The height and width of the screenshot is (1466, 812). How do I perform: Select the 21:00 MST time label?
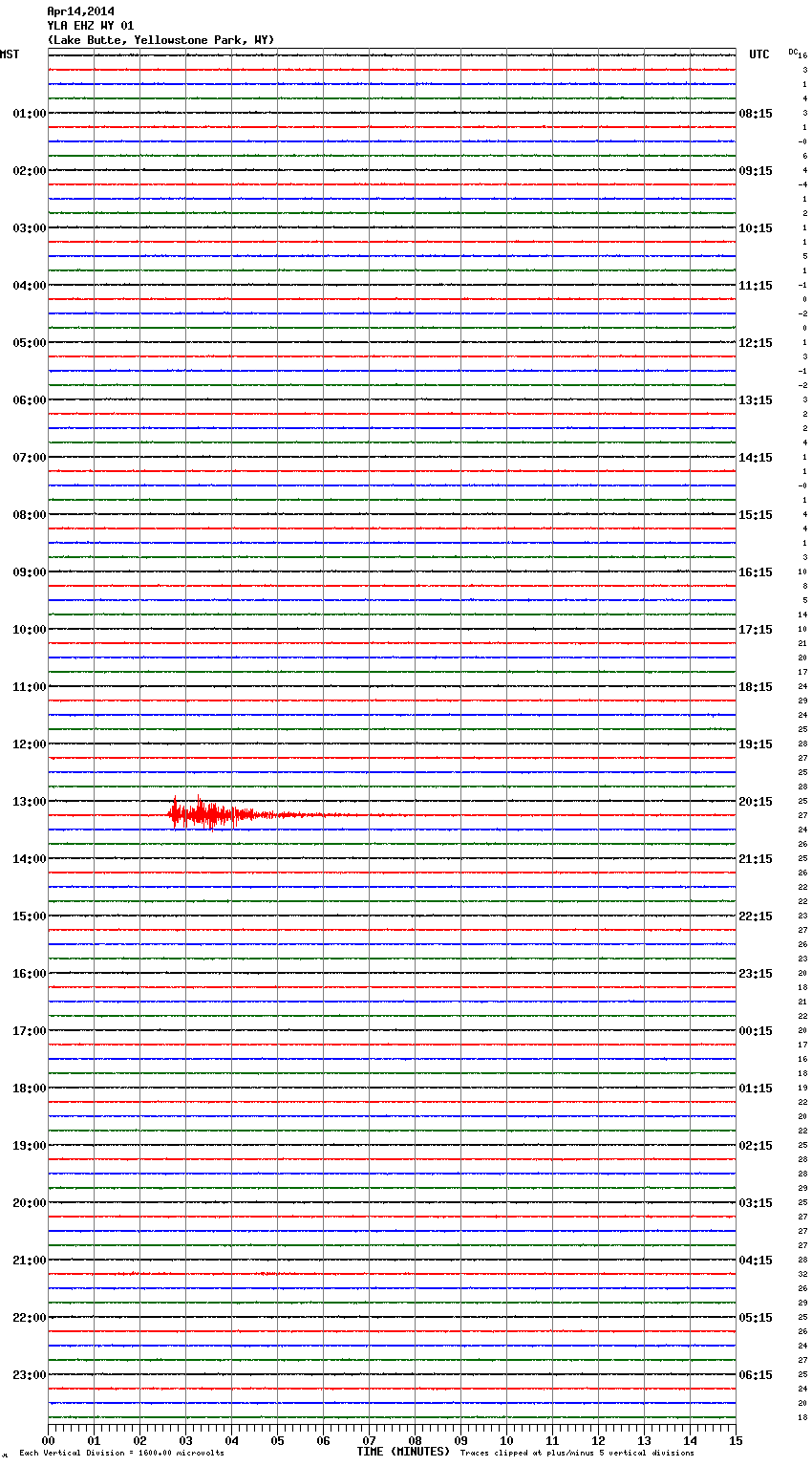click(x=29, y=1261)
